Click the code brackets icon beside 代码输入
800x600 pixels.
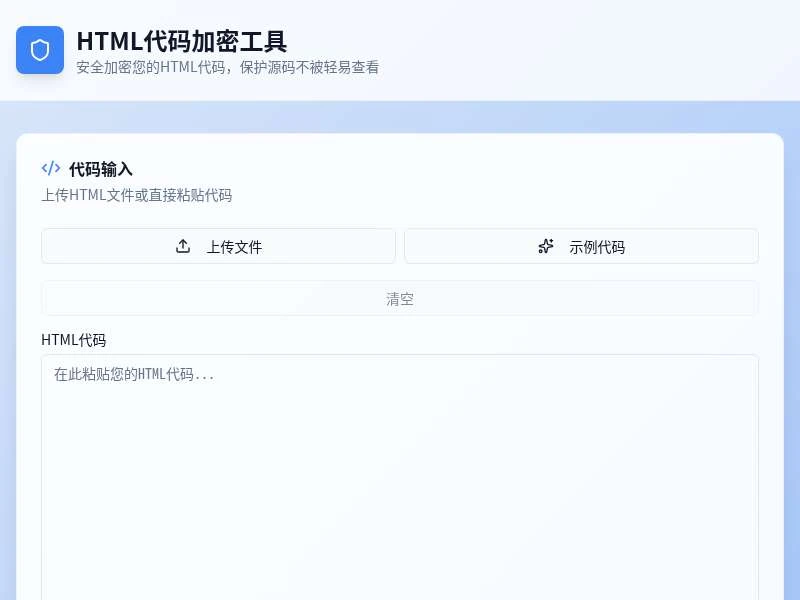[x=51, y=168]
